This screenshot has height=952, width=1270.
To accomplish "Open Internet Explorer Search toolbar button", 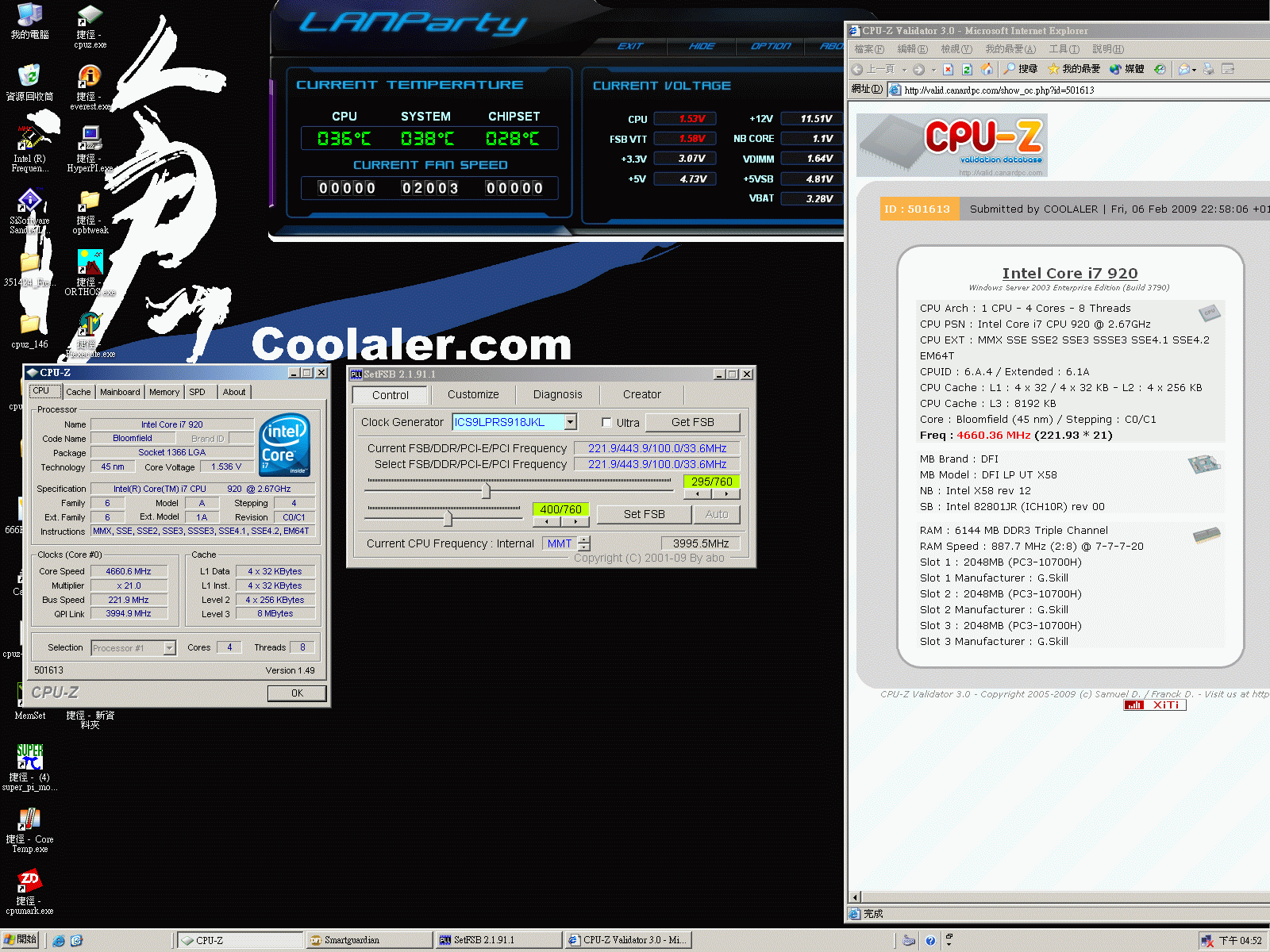I will [x=1021, y=69].
